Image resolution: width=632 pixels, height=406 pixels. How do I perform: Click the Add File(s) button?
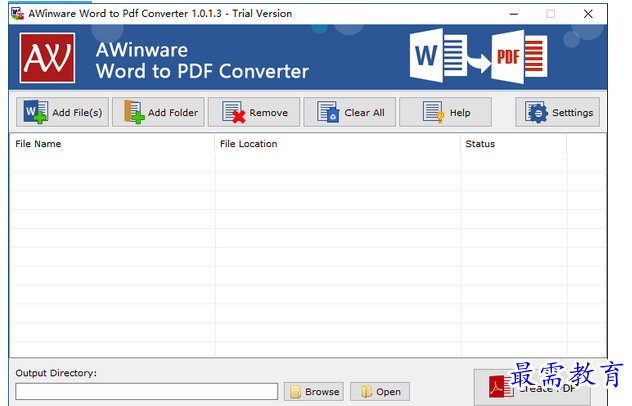[x=62, y=112]
